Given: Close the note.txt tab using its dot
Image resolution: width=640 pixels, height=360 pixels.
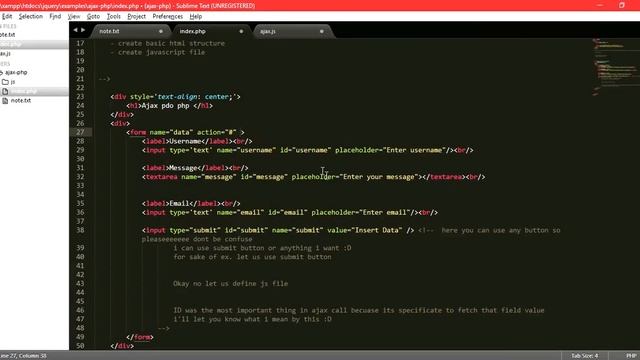Looking at the screenshot, I should (161, 31).
